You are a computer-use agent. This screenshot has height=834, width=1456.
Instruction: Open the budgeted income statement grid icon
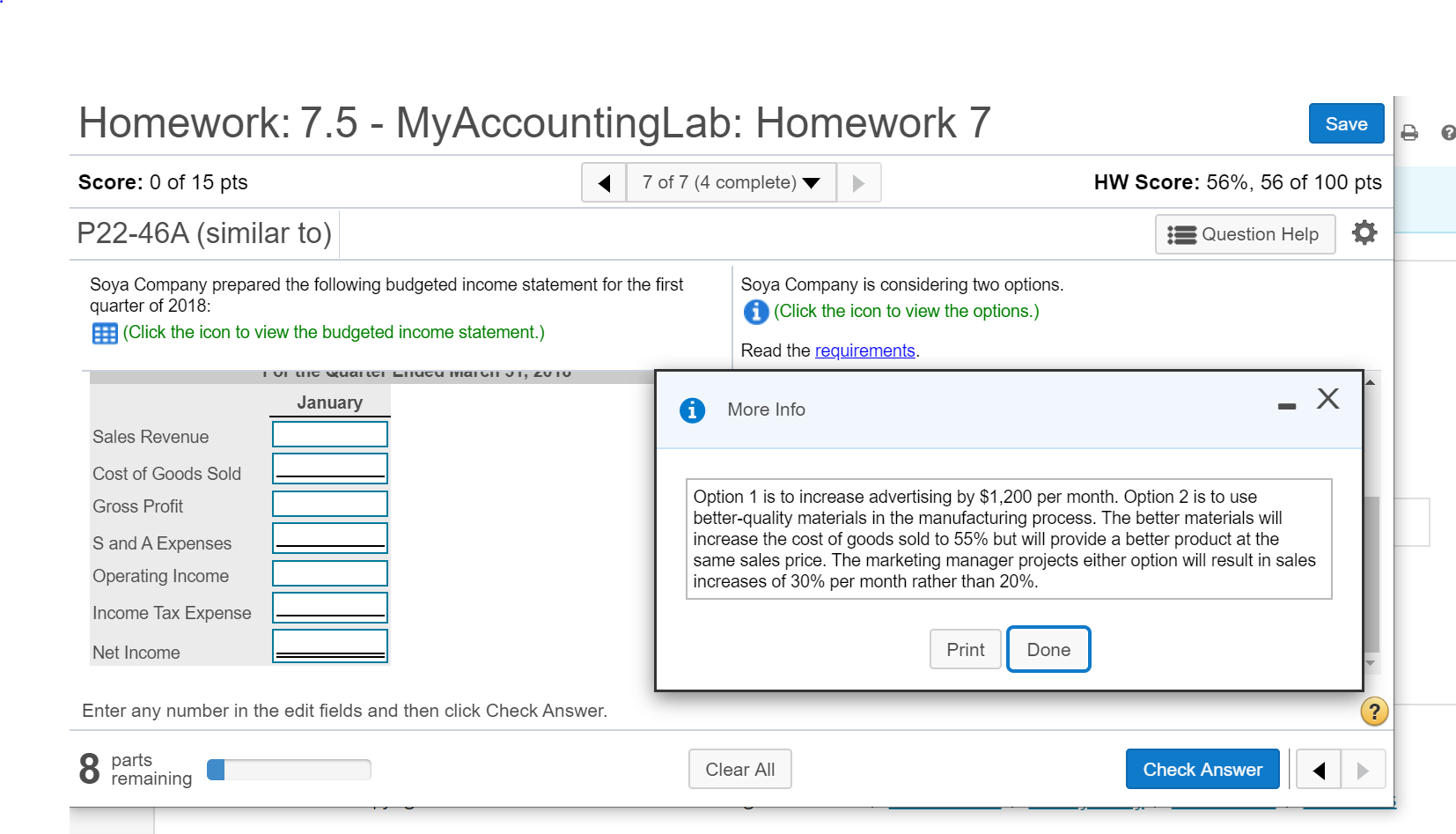point(104,333)
